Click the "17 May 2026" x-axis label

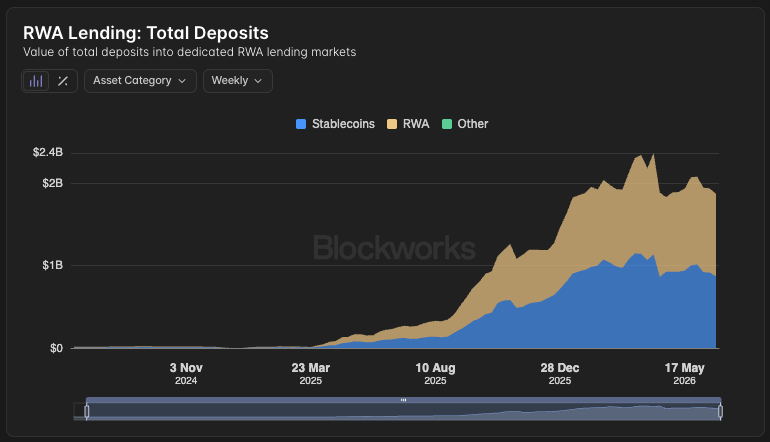pos(685,374)
